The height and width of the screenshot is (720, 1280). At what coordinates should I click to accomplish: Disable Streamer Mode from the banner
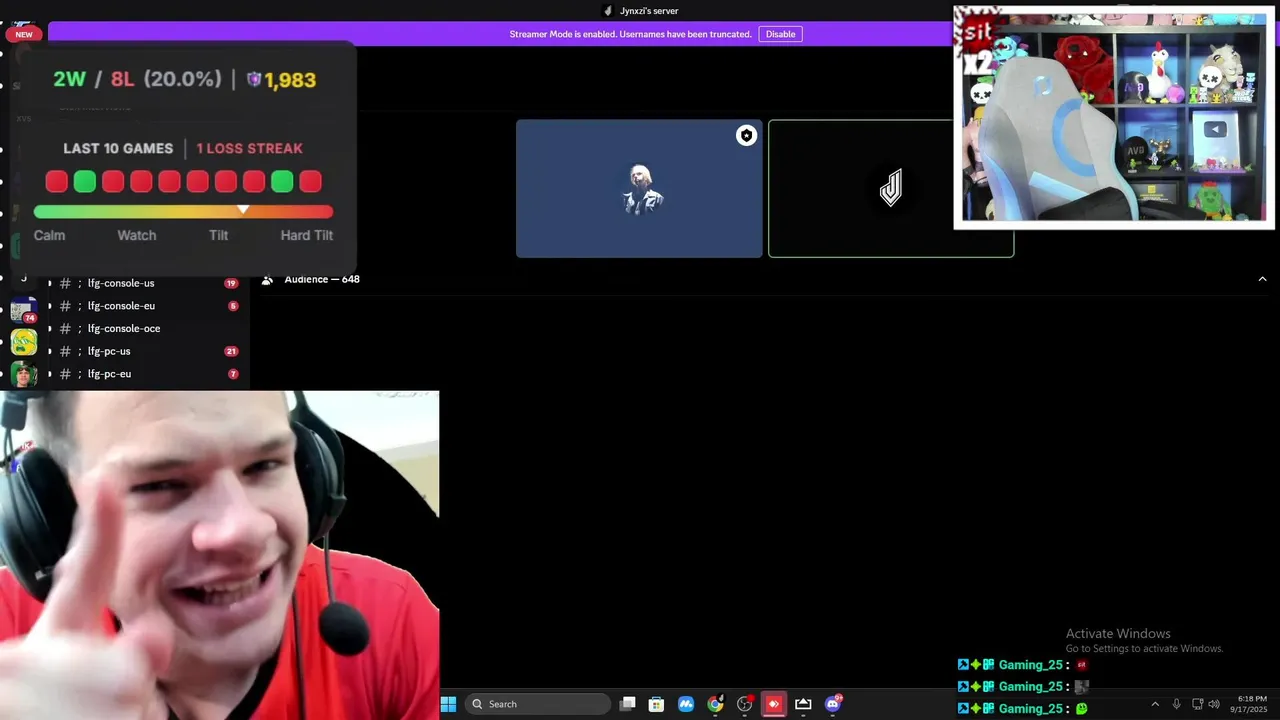point(780,34)
